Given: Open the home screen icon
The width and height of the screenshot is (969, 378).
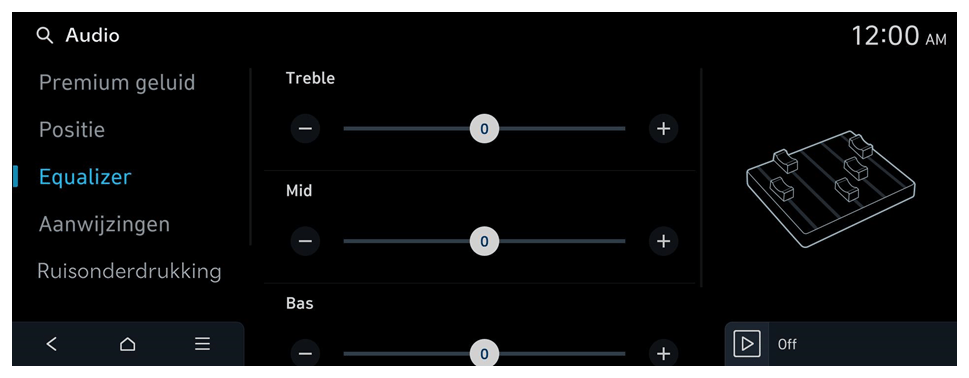Looking at the screenshot, I should click(127, 344).
